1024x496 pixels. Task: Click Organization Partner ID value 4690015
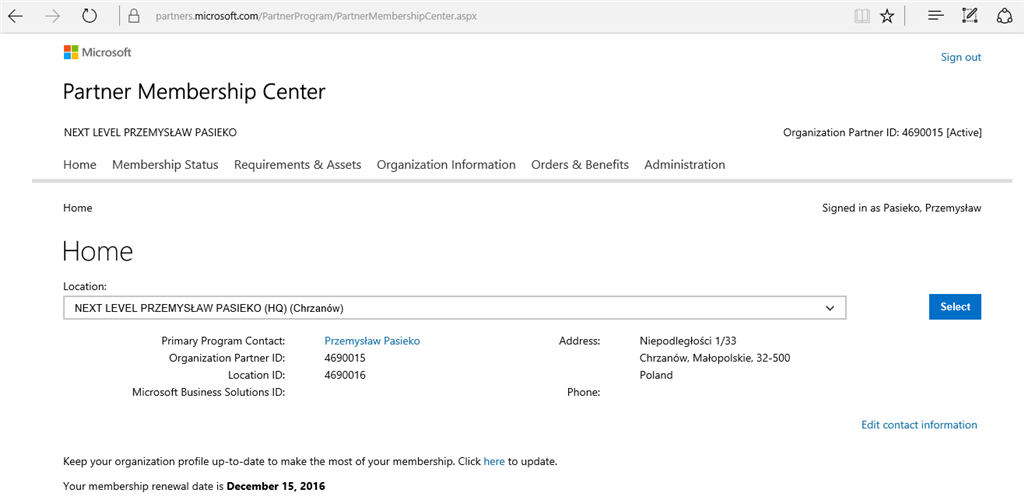pos(345,358)
